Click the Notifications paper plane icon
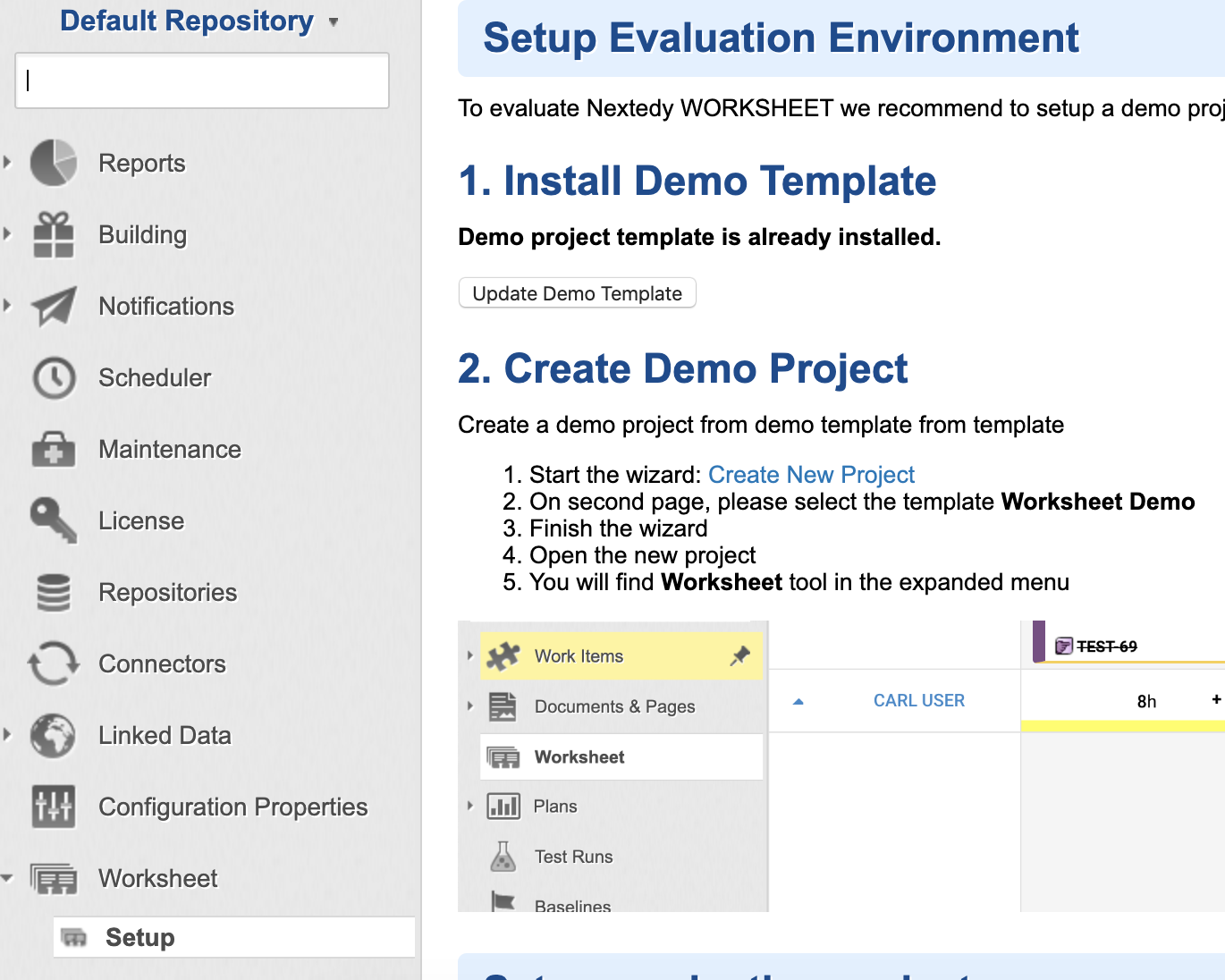 tap(54, 306)
